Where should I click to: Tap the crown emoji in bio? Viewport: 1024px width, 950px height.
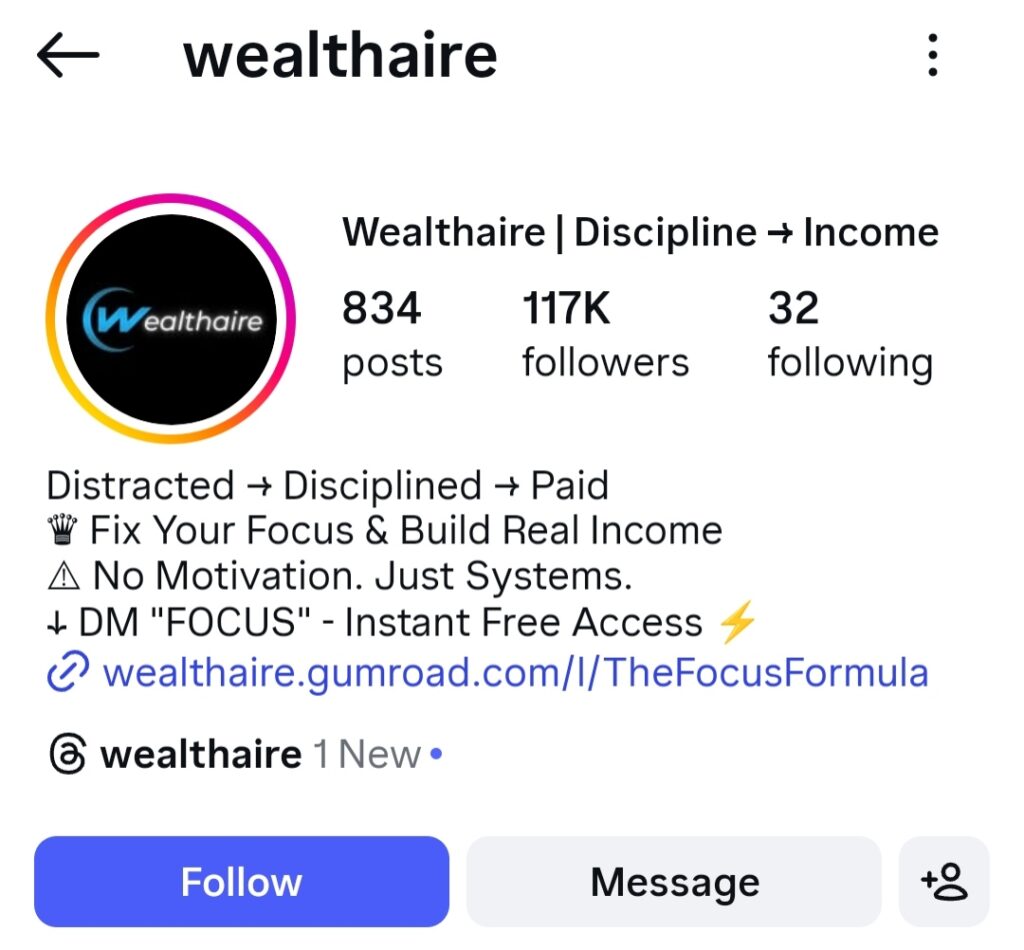[x=63, y=529]
